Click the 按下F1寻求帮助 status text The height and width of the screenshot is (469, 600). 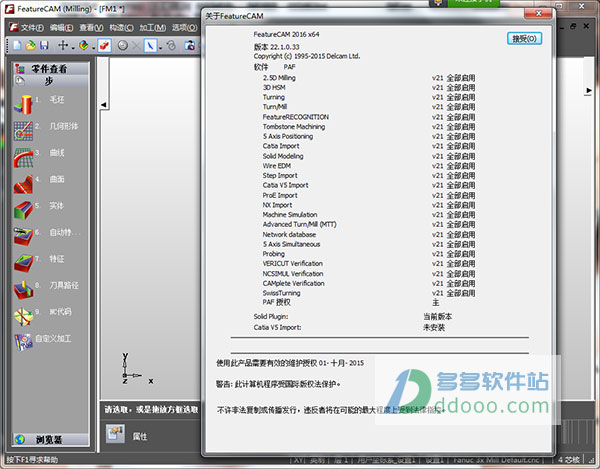coord(32,459)
